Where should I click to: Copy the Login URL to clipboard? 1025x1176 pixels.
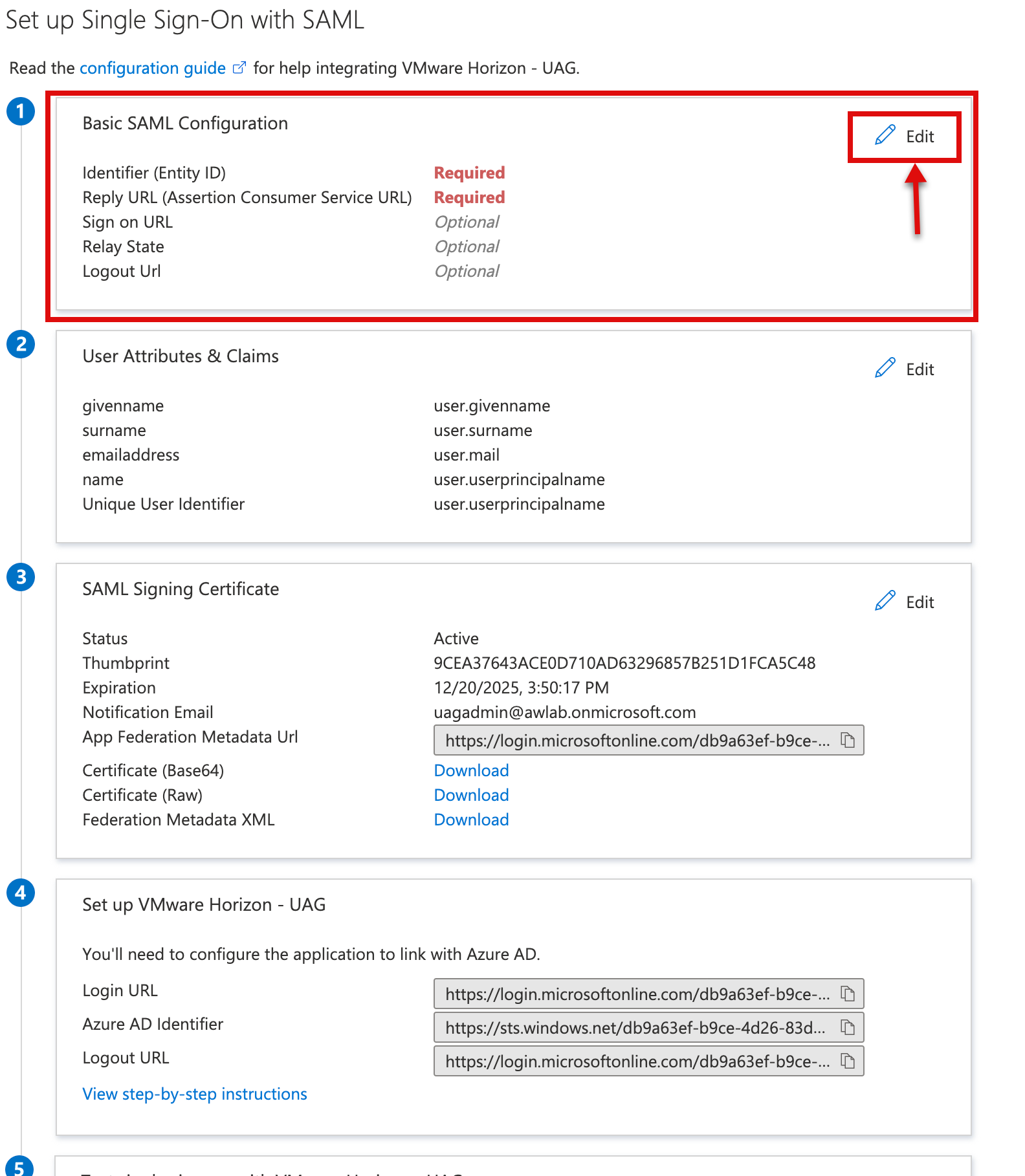coord(848,994)
